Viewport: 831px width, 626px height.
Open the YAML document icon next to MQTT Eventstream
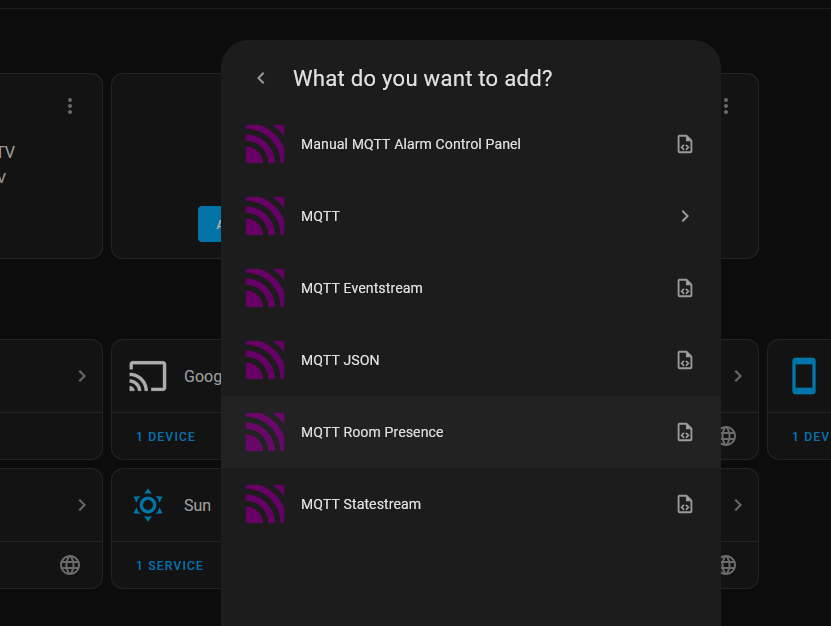[685, 288]
